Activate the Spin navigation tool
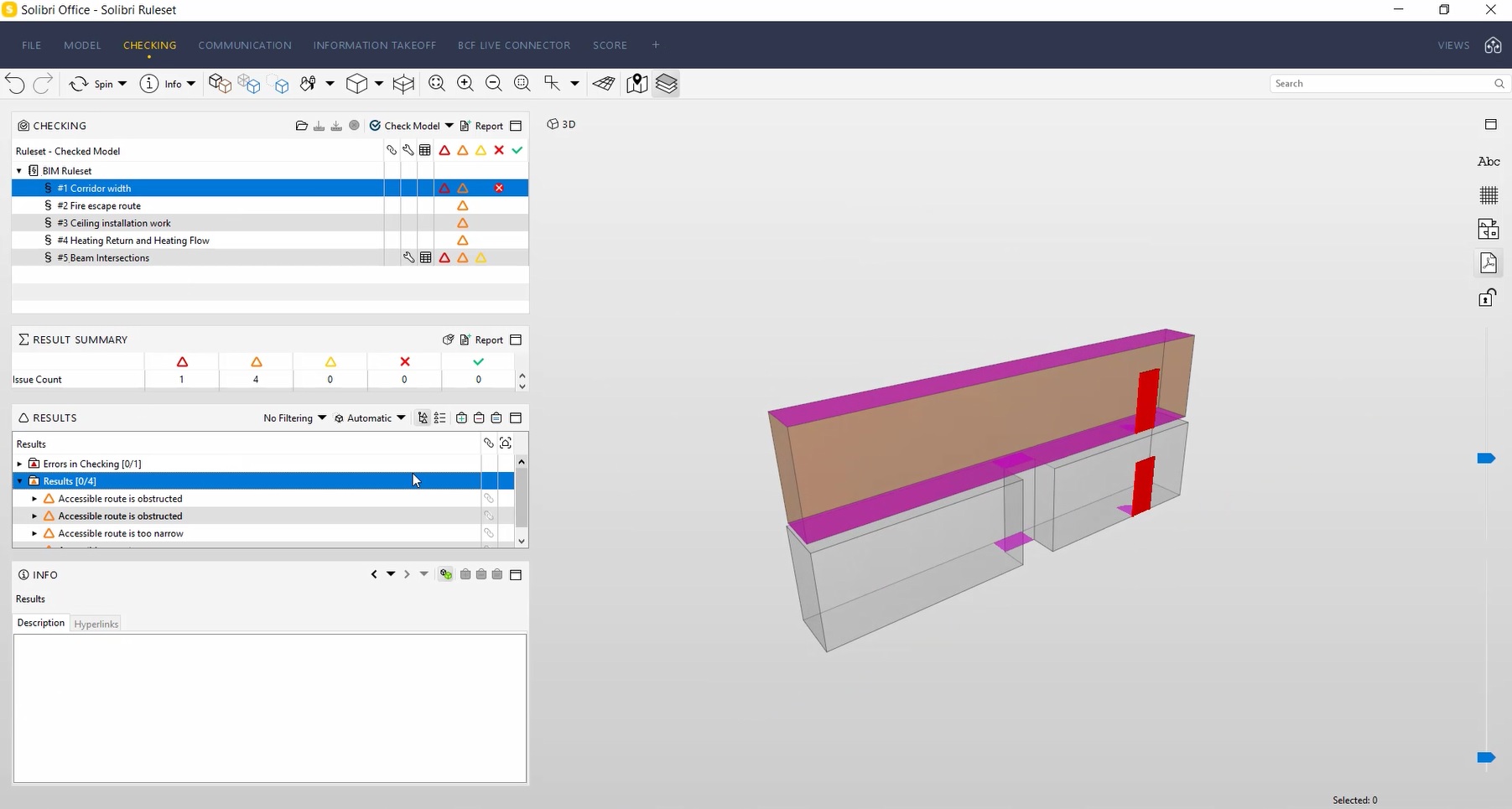Image resolution: width=1512 pixels, height=809 pixels. [91, 84]
